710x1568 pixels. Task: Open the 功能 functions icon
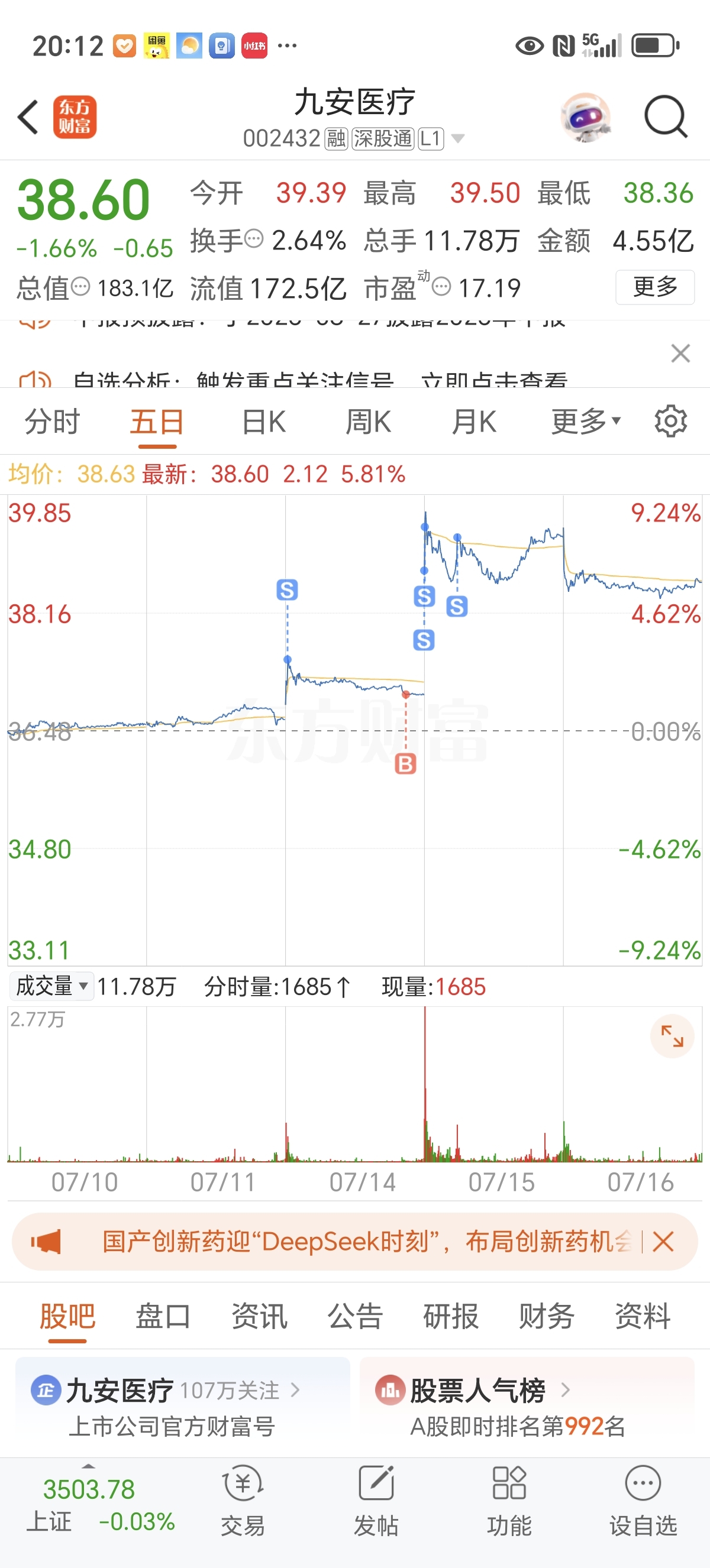509,1502
